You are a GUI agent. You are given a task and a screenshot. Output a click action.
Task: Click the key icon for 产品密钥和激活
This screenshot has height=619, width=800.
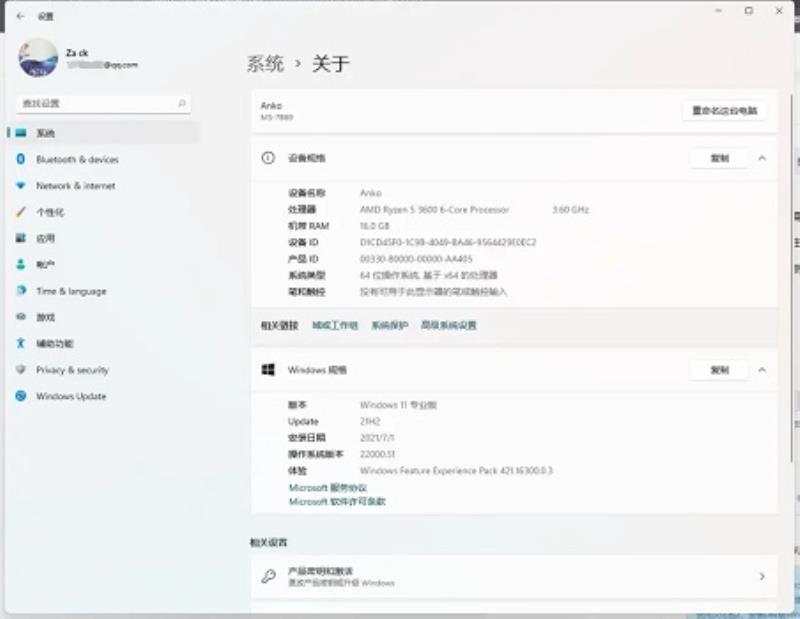pyautogui.click(x=268, y=576)
